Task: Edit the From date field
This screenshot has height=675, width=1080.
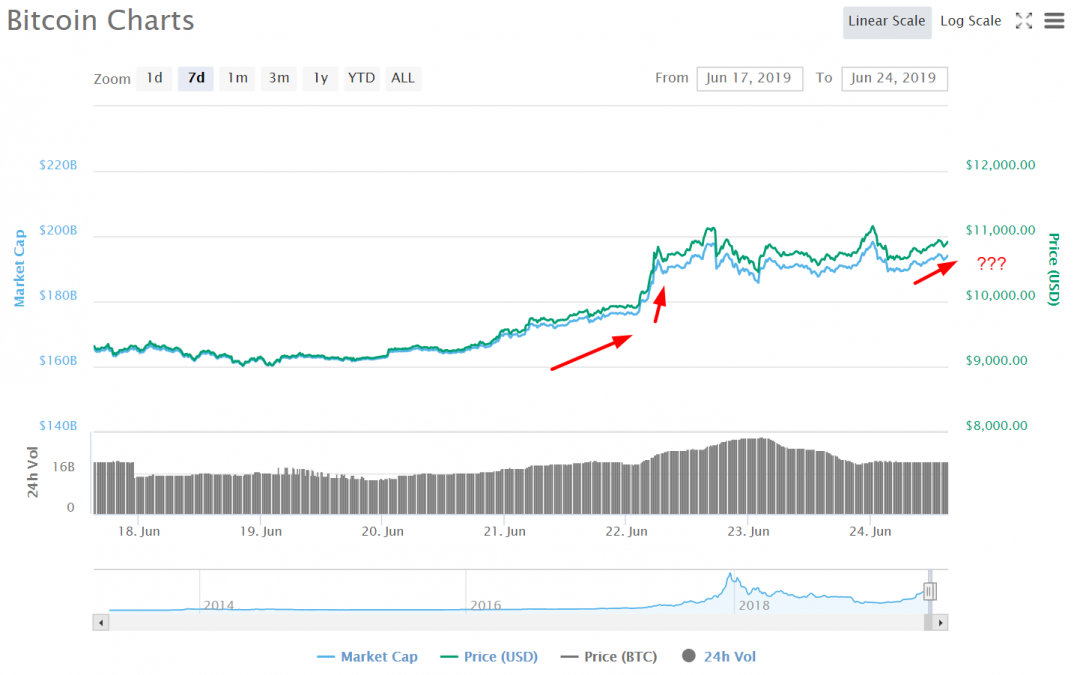Action: click(749, 79)
